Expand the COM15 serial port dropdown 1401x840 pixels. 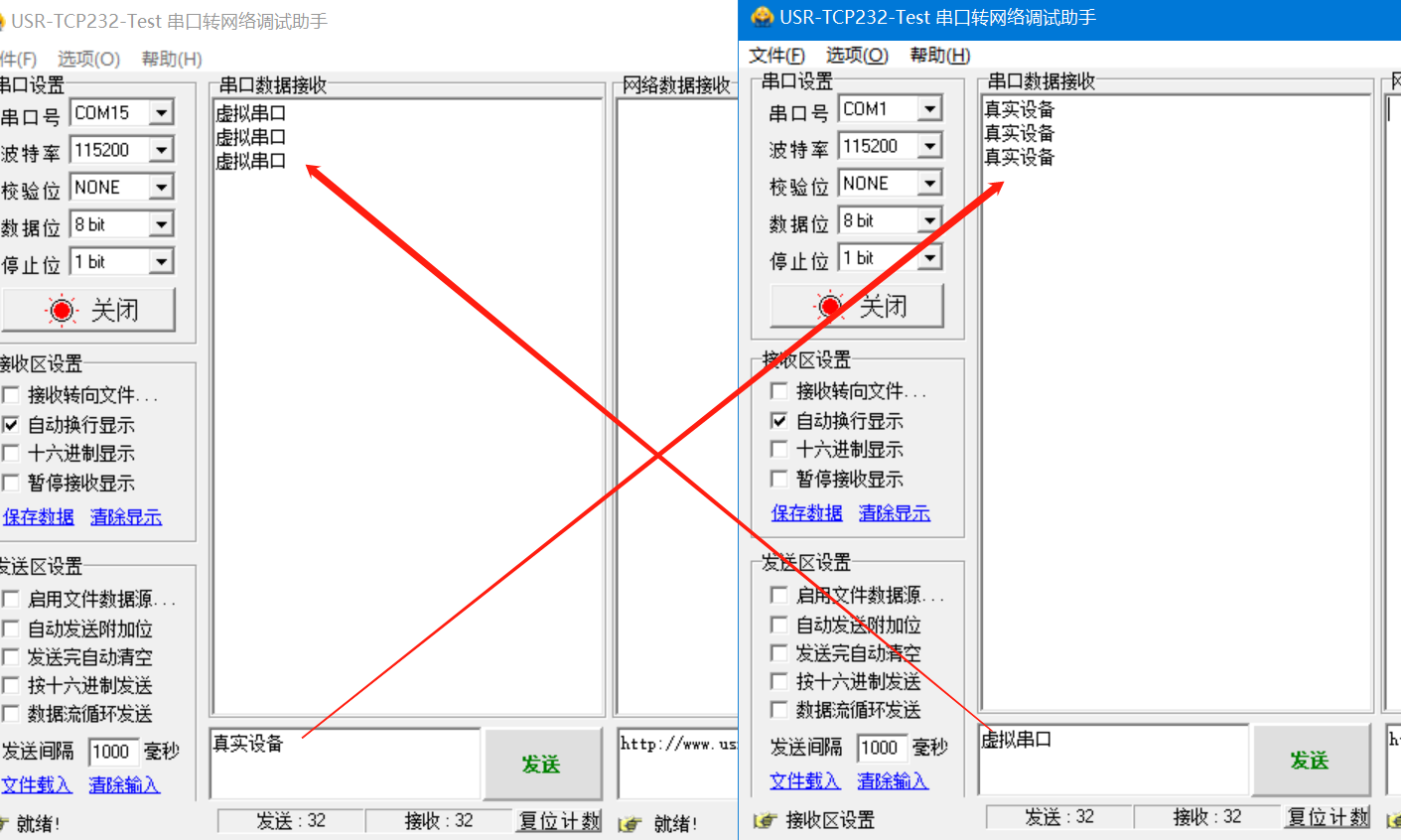(x=162, y=113)
